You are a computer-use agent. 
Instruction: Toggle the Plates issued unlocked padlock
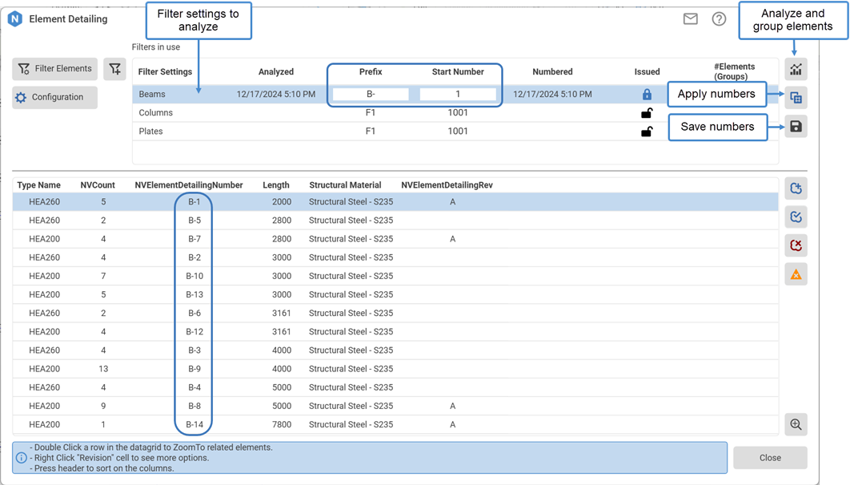pyautogui.click(x=647, y=131)
